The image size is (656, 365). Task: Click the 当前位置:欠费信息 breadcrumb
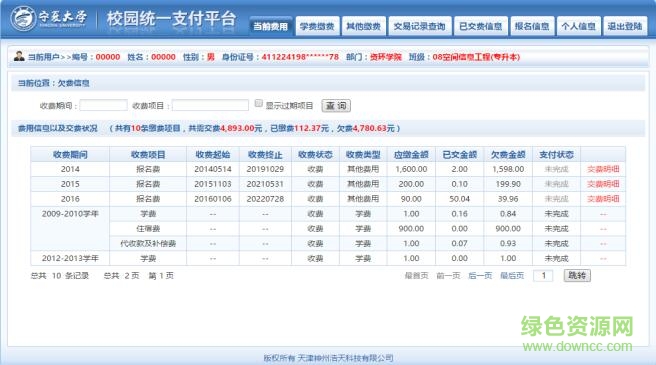coord(53,83)
